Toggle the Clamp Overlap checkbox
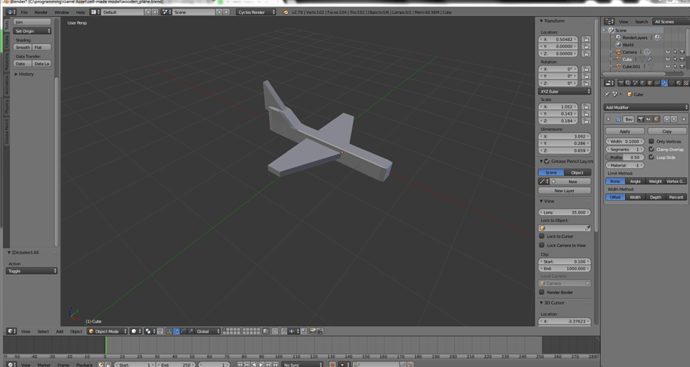 tap(651, 149)
